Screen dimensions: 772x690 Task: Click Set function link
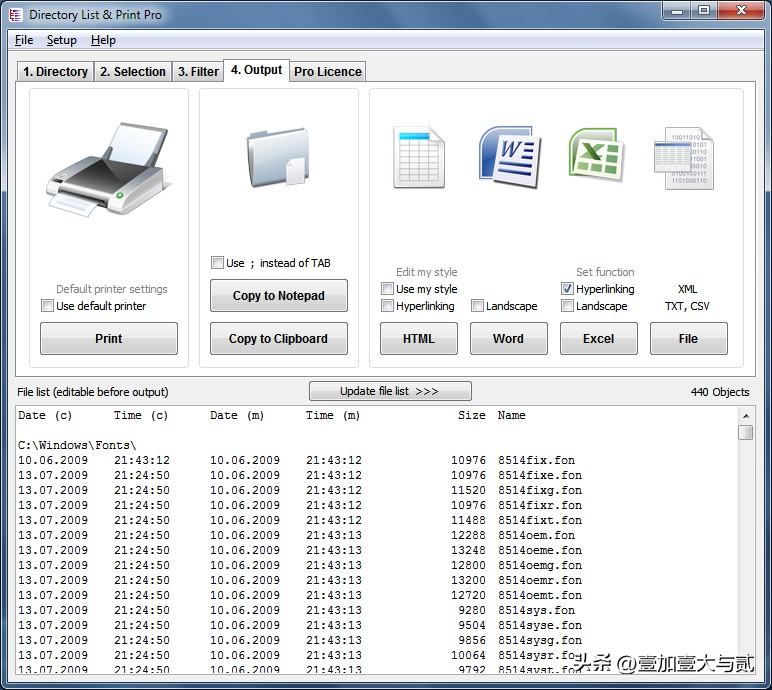point(605,272)
